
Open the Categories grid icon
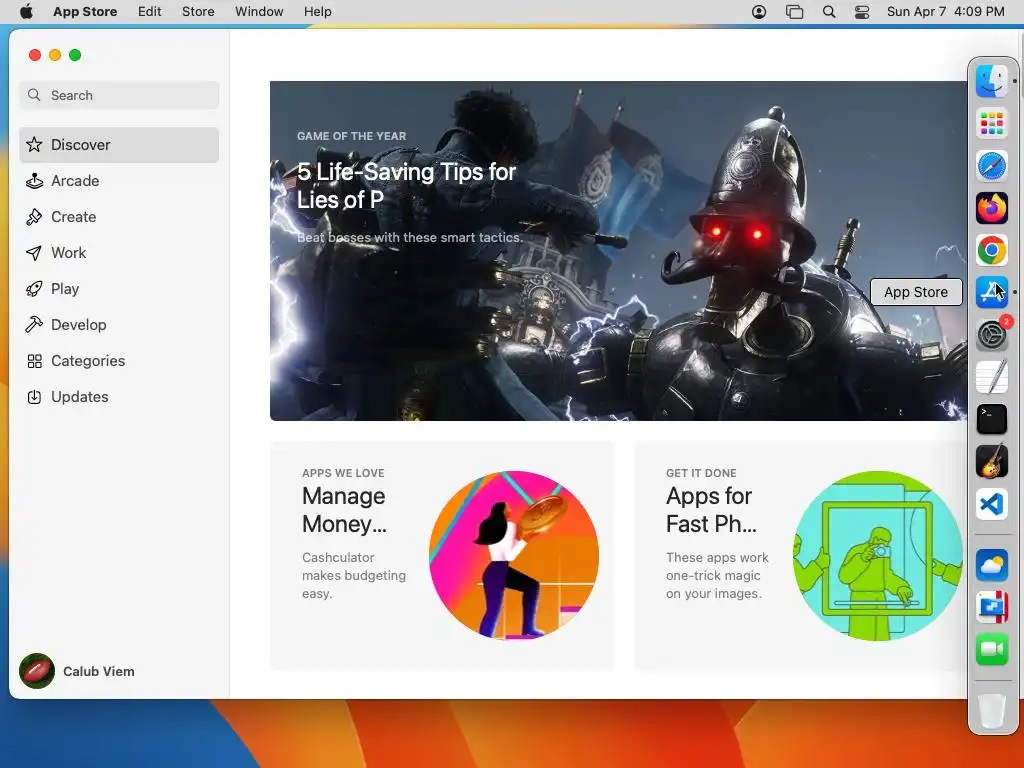34,360
